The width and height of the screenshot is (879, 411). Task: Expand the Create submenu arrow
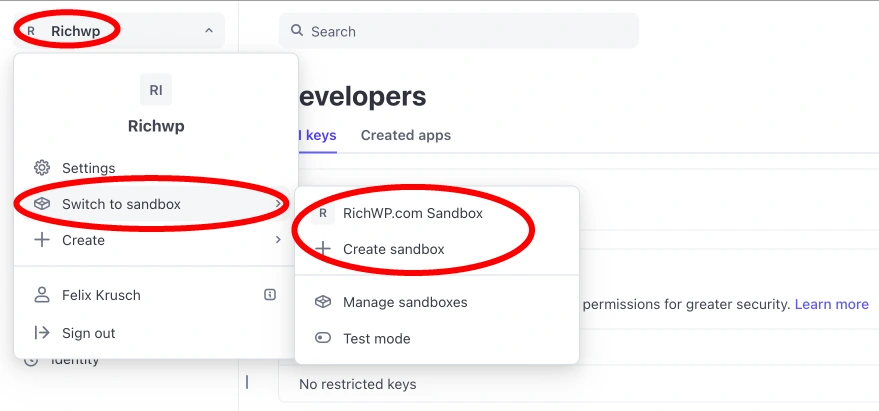pyautogui.click(x=277, y=240)
